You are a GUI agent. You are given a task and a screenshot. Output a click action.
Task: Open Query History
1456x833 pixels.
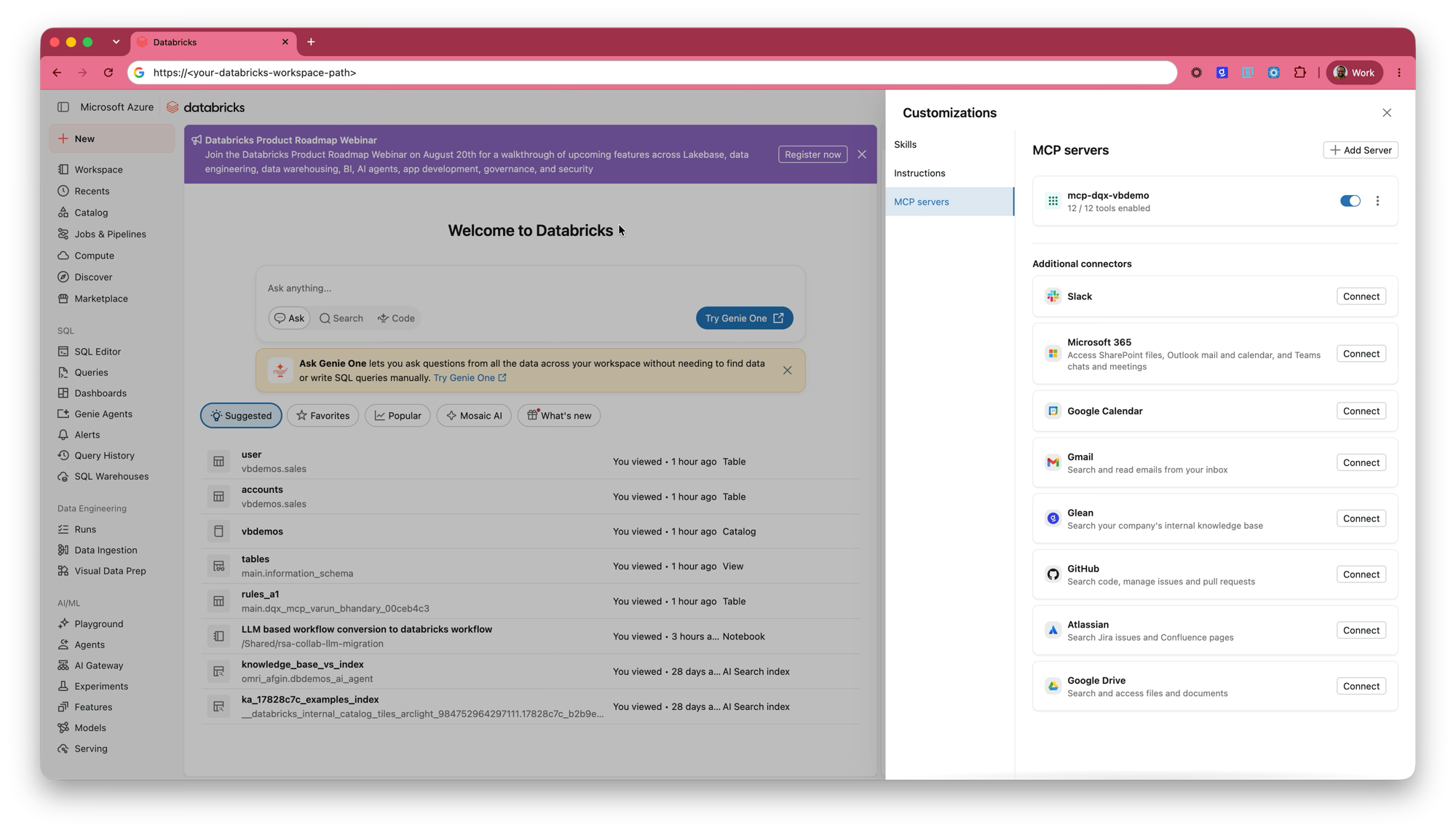point(104,456)
